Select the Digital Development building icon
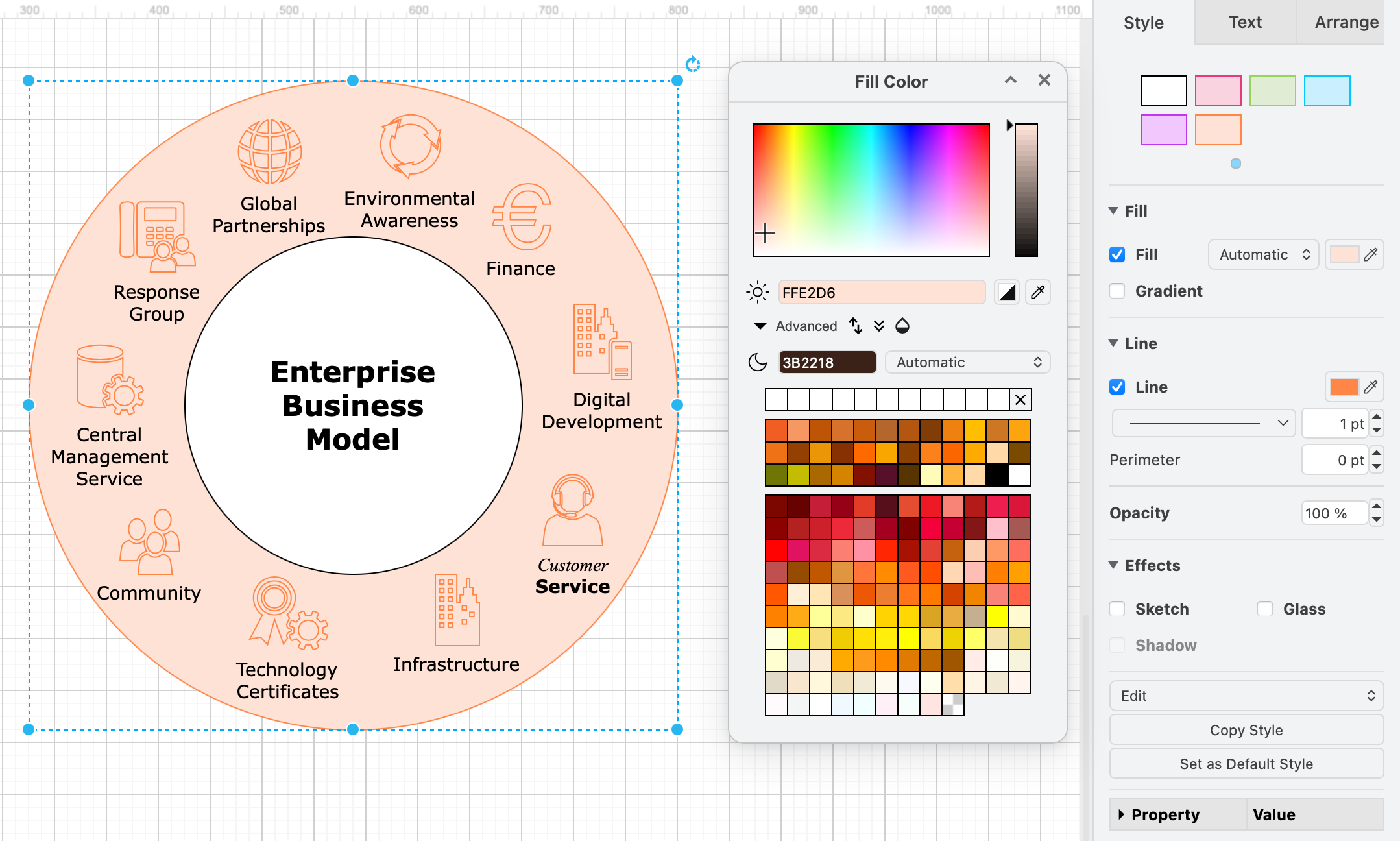 (603, 342)
